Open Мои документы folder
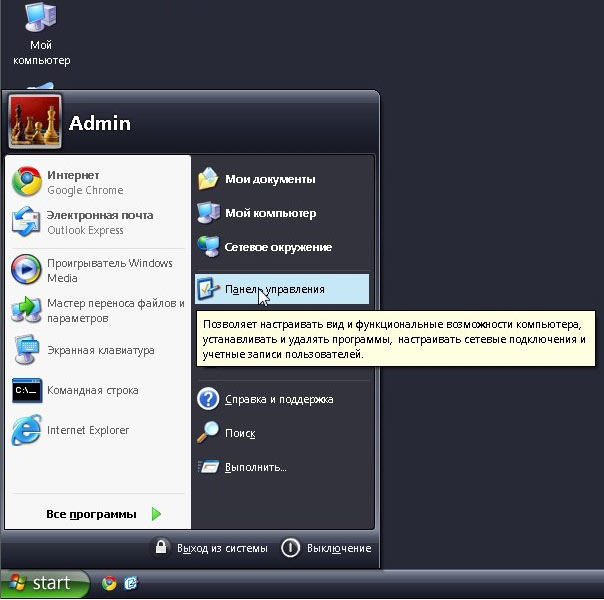Image resolution: width=604 pixels, height=600 pixels. coord(270,179)
